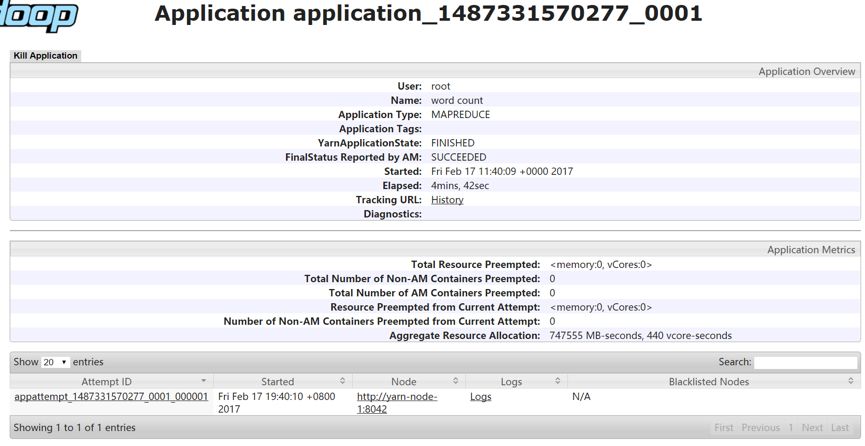This screenshot has width=865, height=446.
Task: Open appattempt_1487331570277_0001_000001 attempt link
Action: point(111,396)
